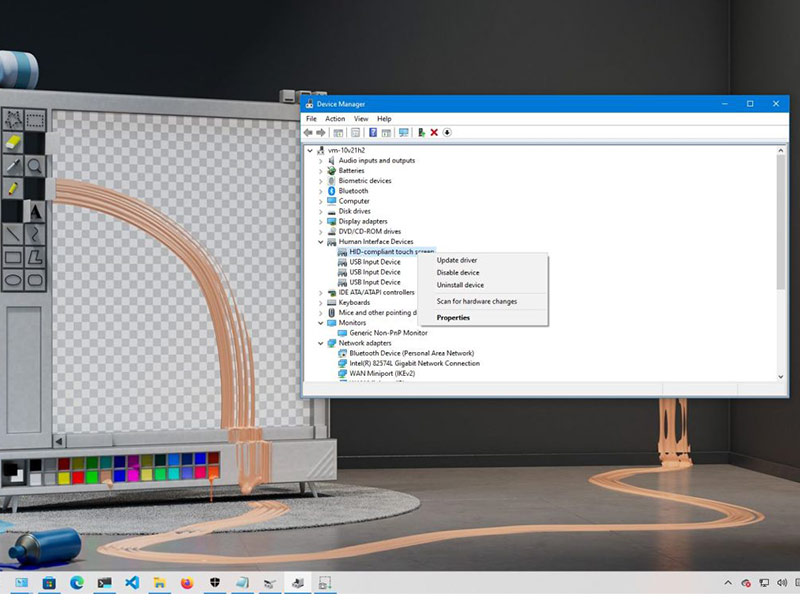The height and width of the screenshot is (600, 800).
Task: Expand the Biometric devices chevron
Action: 320,181
